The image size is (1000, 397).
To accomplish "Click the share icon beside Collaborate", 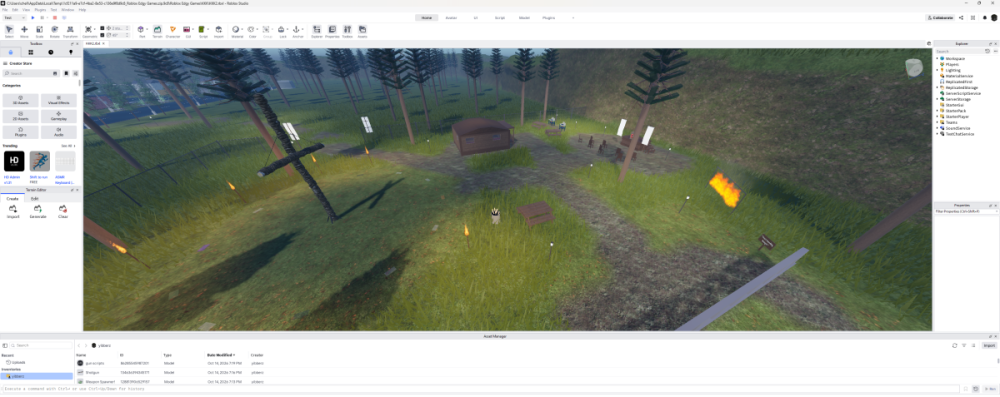I will point(962,18).
